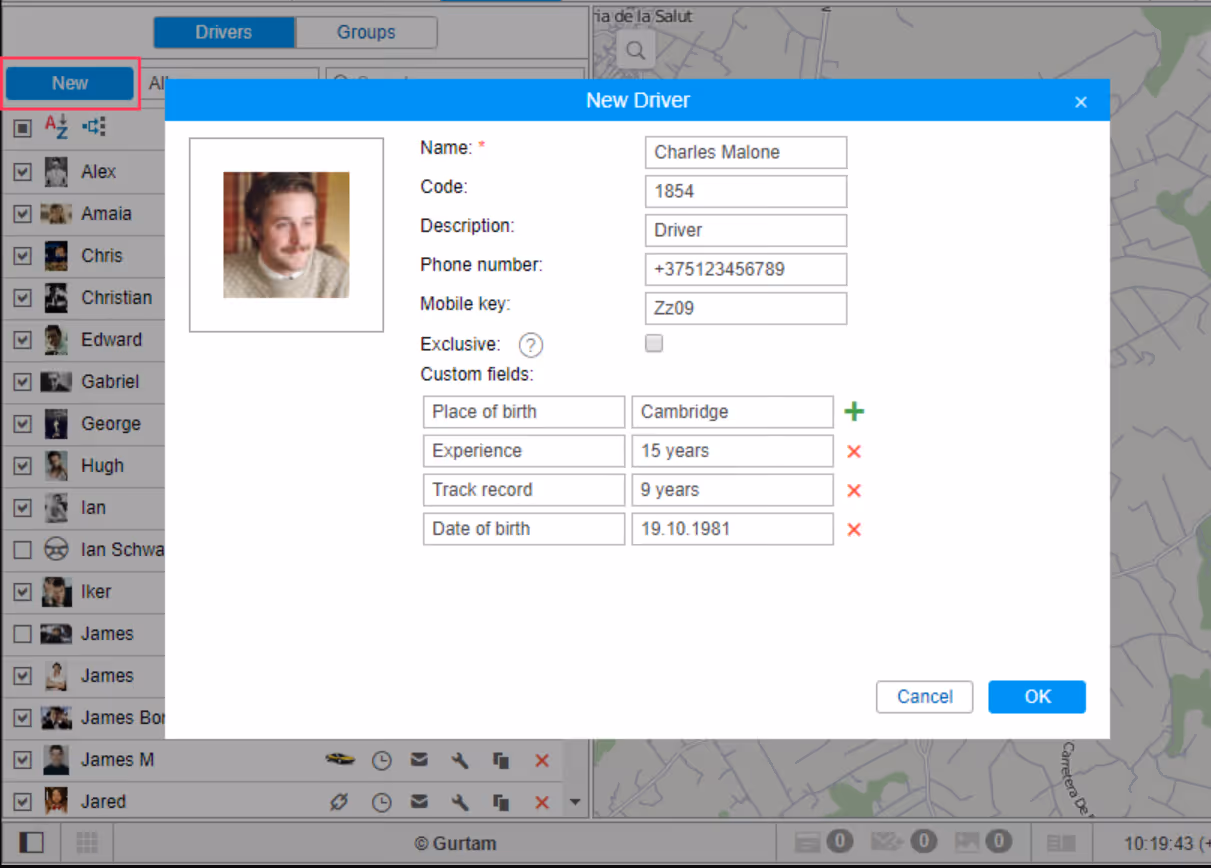Edit the Mobile key field Zz09
The height and width of the screenshot is (868, 1211).
pos(746,309)
